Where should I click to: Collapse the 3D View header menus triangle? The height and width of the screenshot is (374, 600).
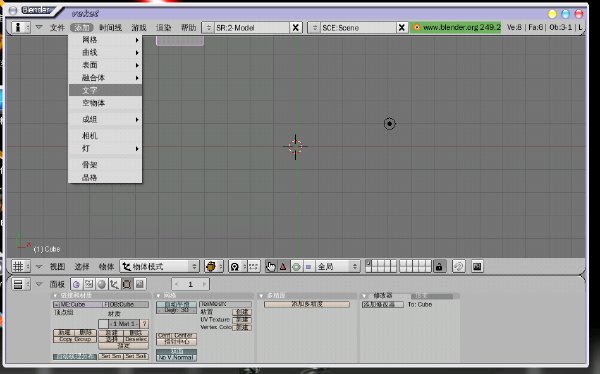[39, 266]
